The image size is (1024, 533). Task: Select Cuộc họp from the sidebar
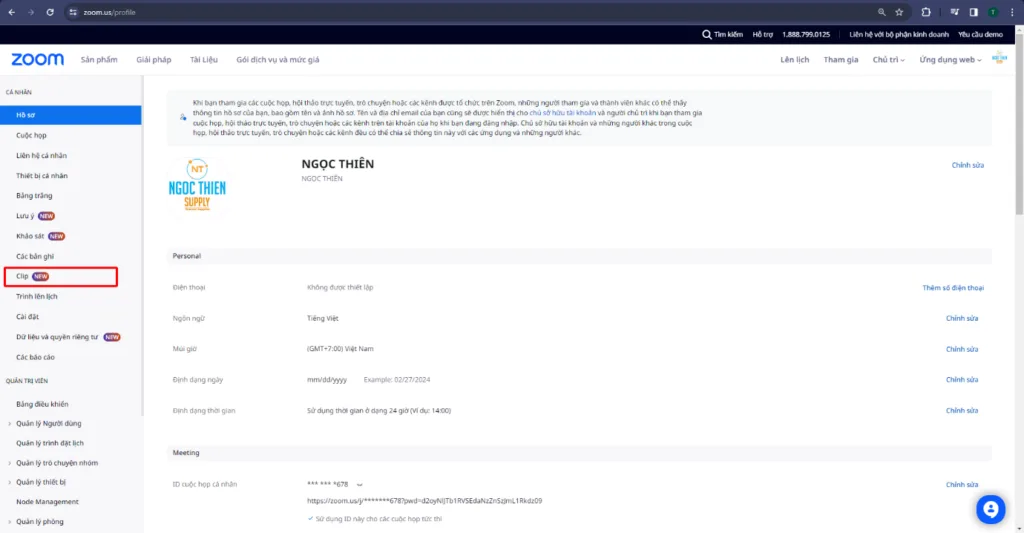tap(31, 135)
